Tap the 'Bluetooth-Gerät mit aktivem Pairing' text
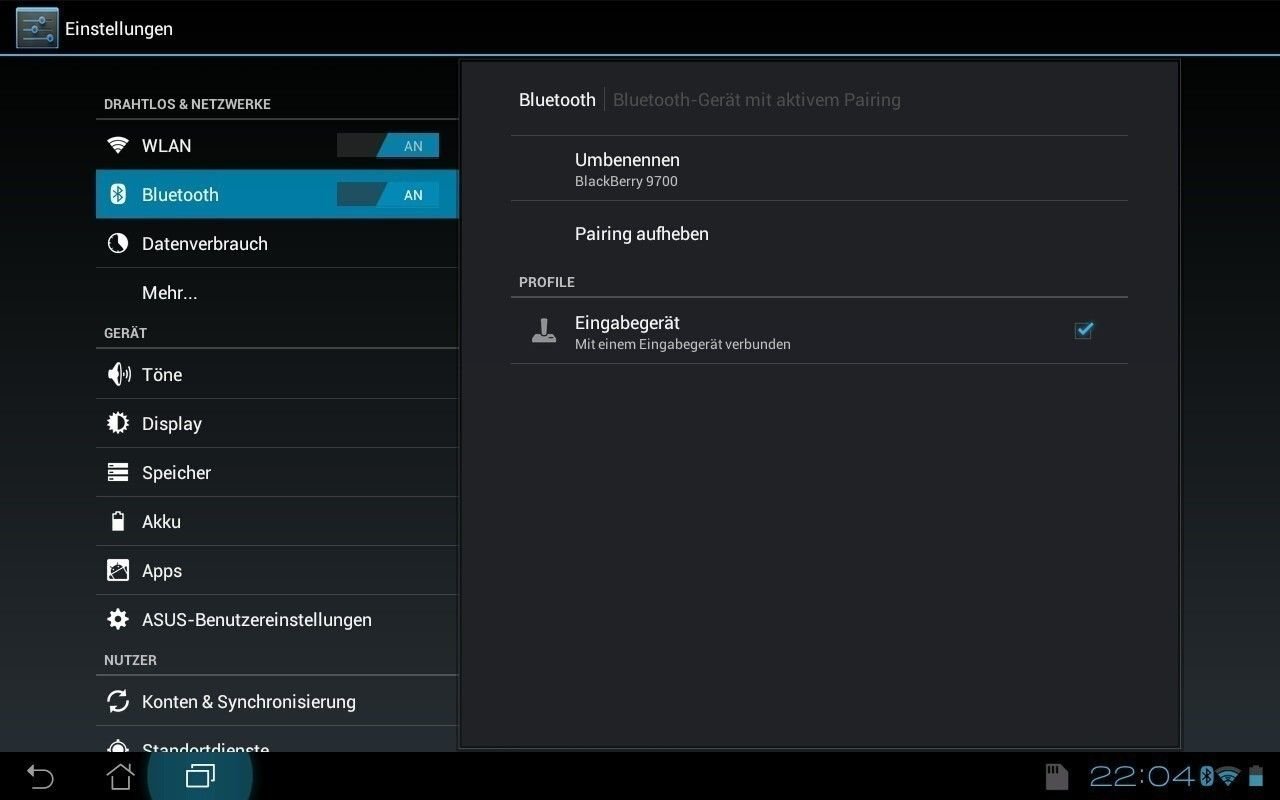 coord(757,100)
